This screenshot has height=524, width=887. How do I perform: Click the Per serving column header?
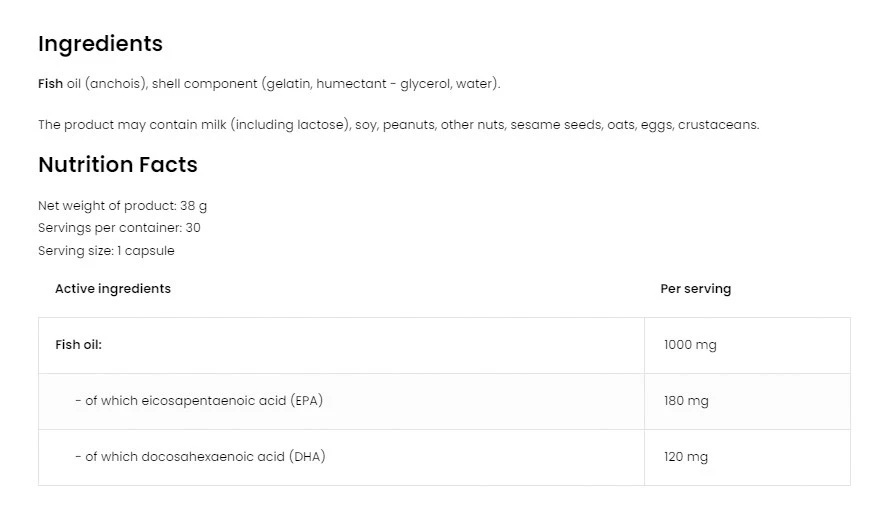pyautogui.click(x=695, y=289)
